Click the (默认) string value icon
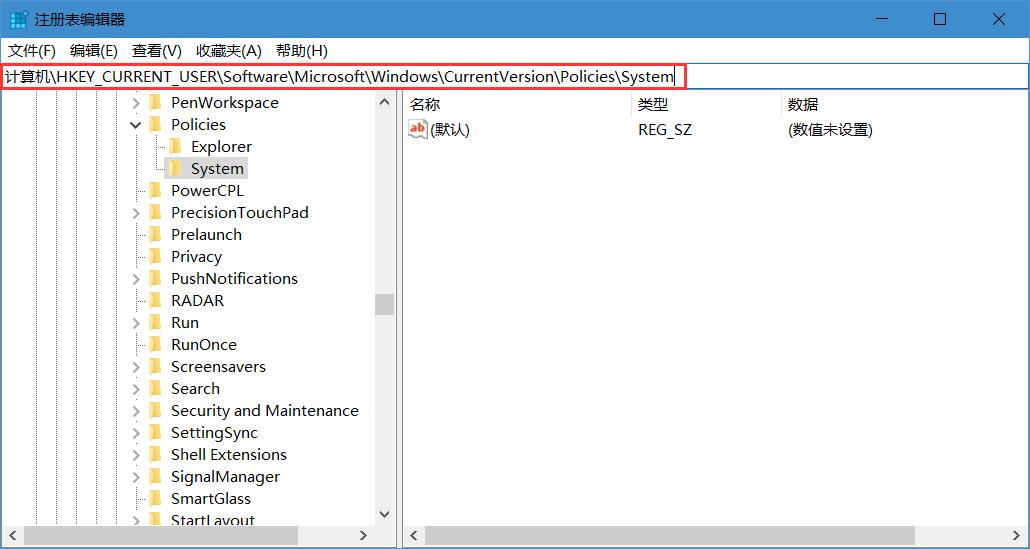Image resolution: width=1030 pixels, height=549 pixels. (x=418, y=129)
